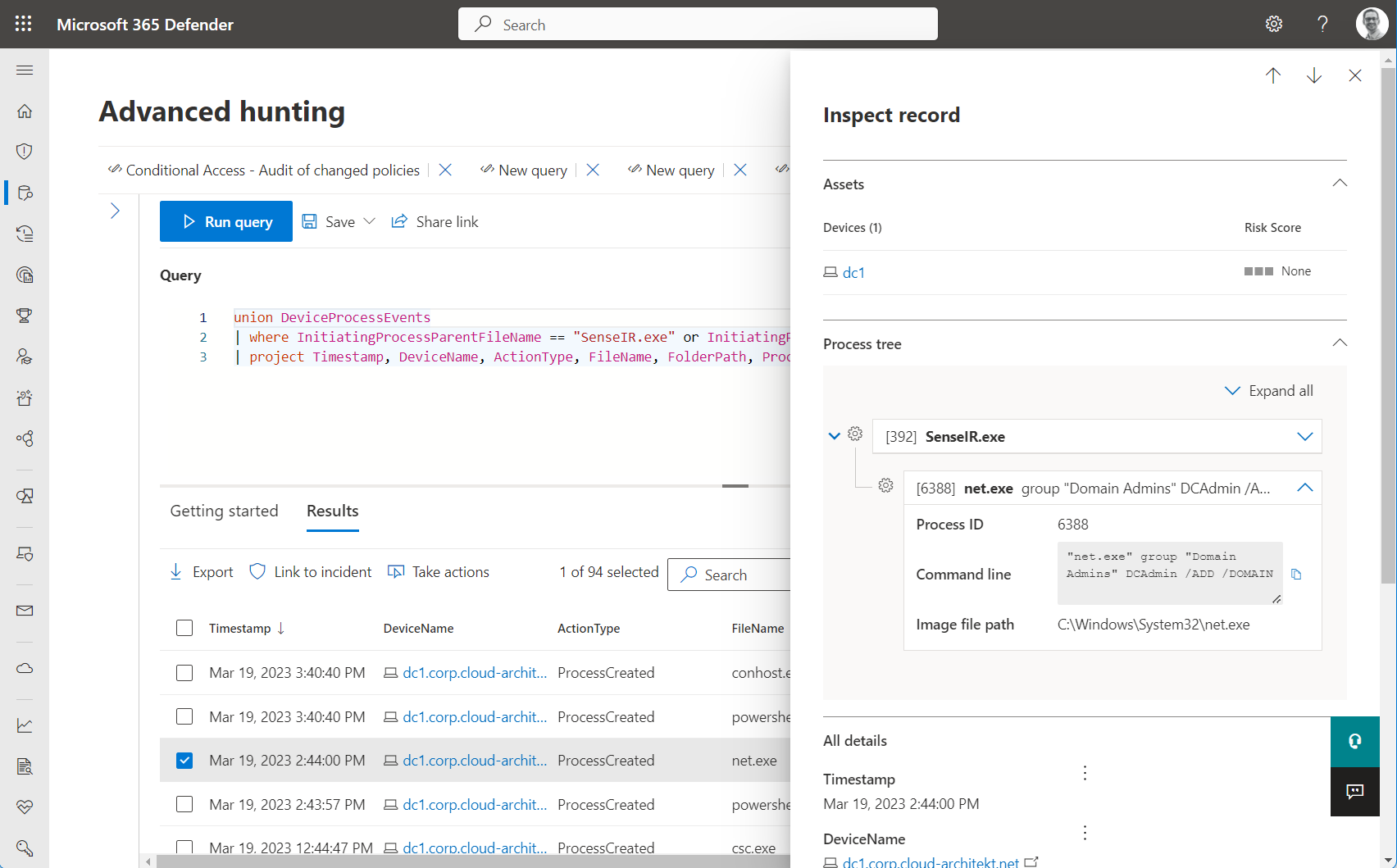The width and height of the screenshot is (1397, 868).
Task: Open Reports chart sidebar icon
Action: click(25, 725)
